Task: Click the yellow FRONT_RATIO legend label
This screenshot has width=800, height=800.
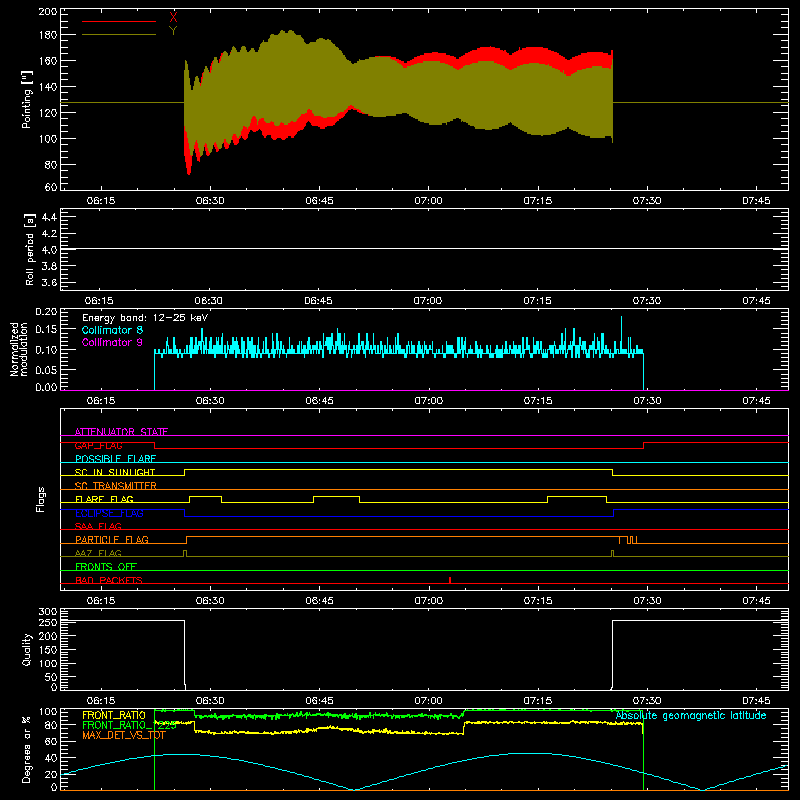Action: point(114,715)
